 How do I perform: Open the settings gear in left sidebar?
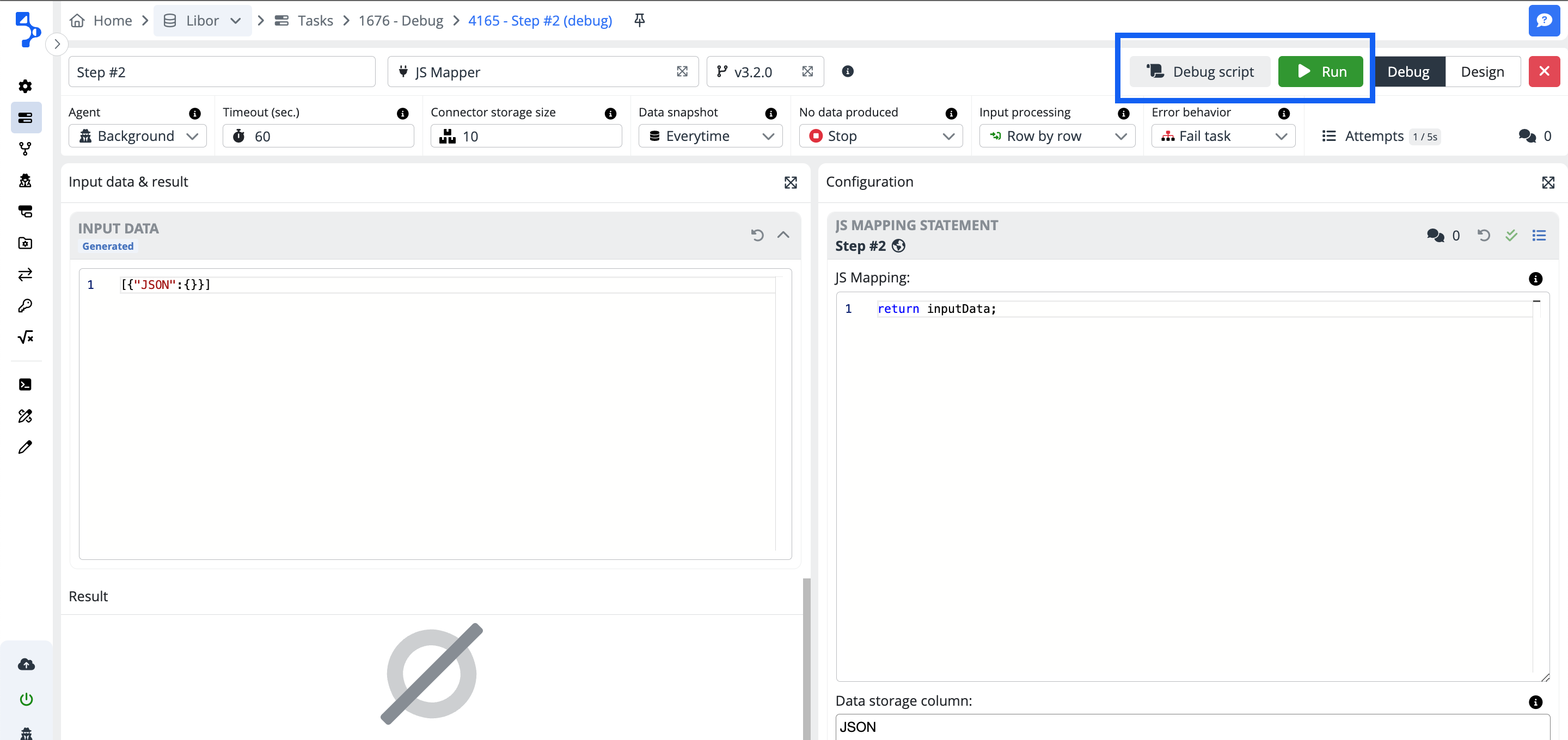point(25,86)
